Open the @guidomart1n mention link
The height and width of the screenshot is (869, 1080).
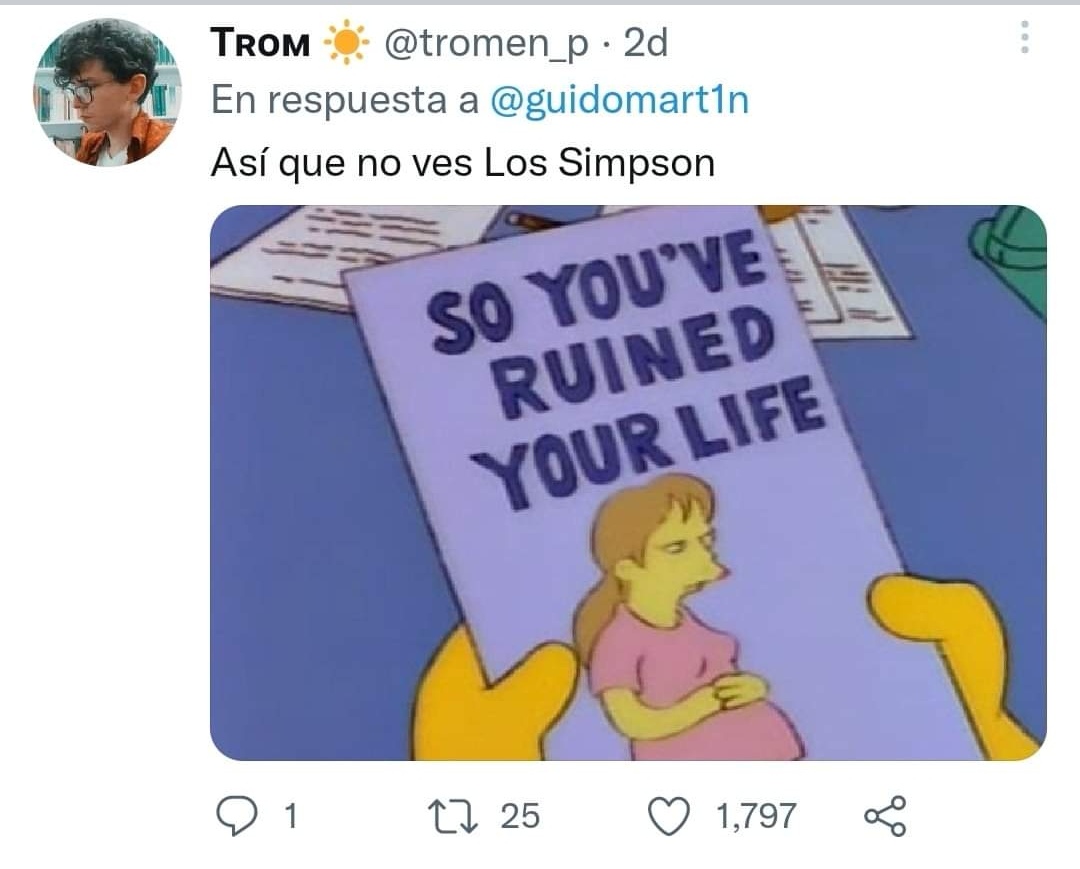pos(619,101)
